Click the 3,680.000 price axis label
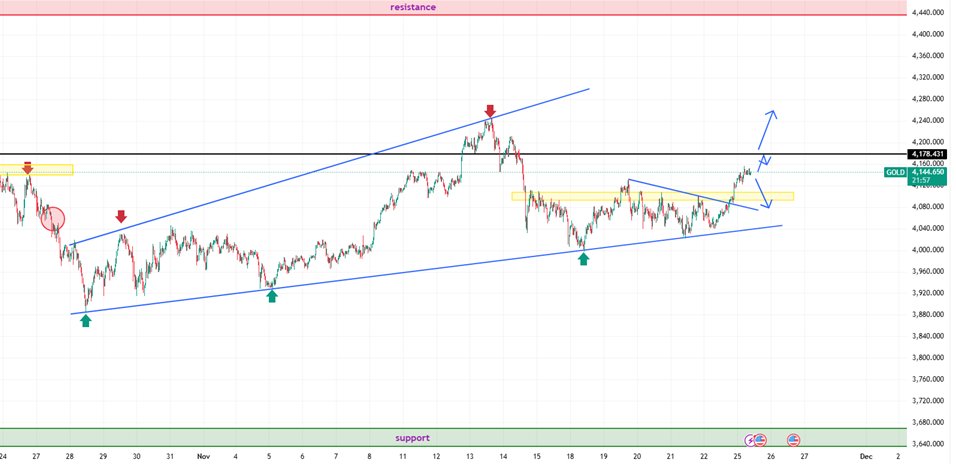956x464 pixels. pyautogui.click(x=930, y=422)
